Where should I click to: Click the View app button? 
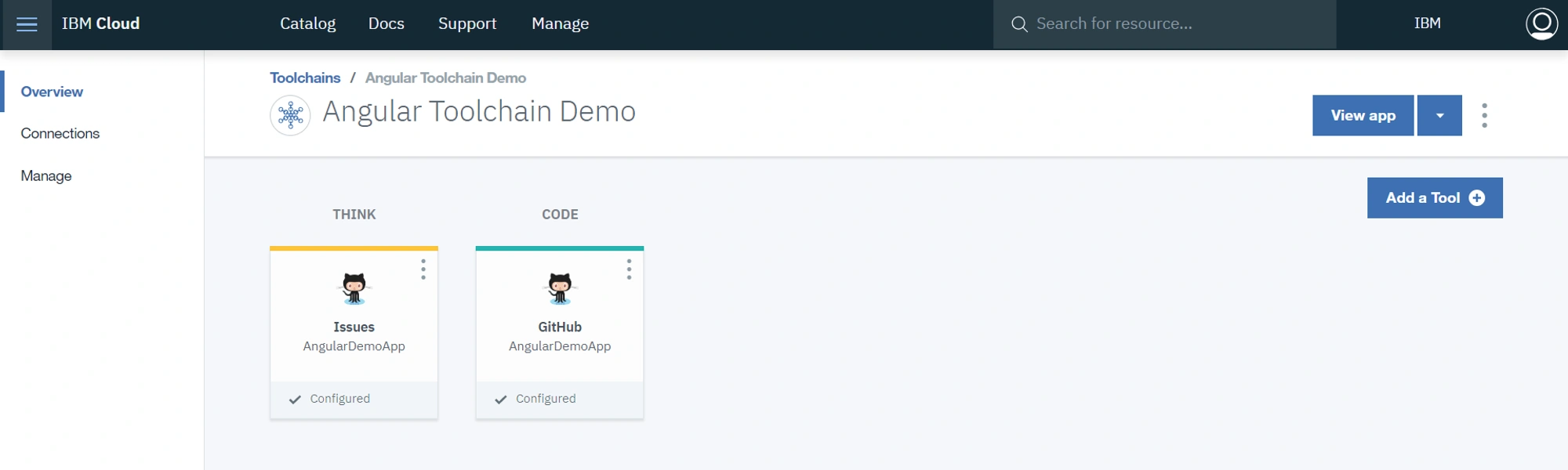pyautogui.click(x=1363, y=115)
